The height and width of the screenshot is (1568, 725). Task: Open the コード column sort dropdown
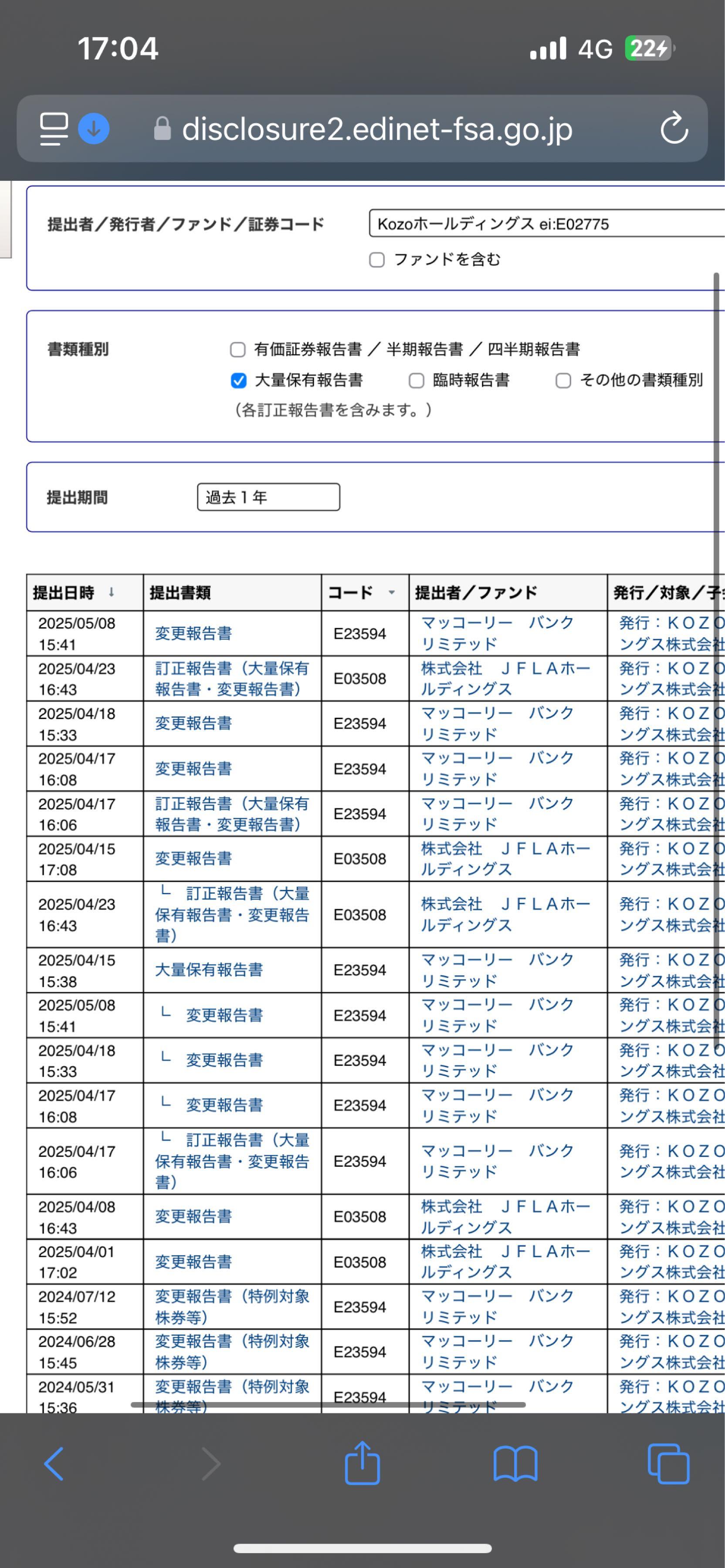coord(390,593)
